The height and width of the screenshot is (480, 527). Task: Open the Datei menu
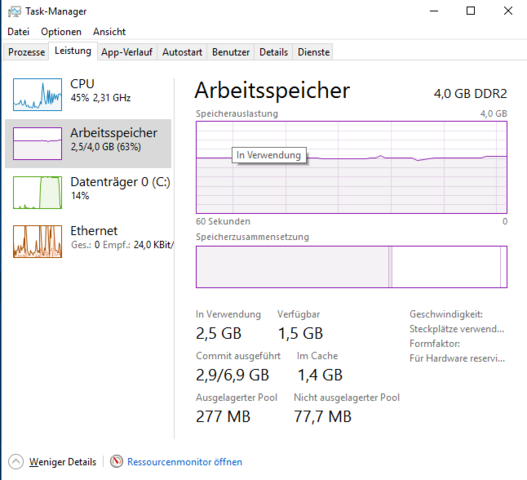[x=18, y=32]
